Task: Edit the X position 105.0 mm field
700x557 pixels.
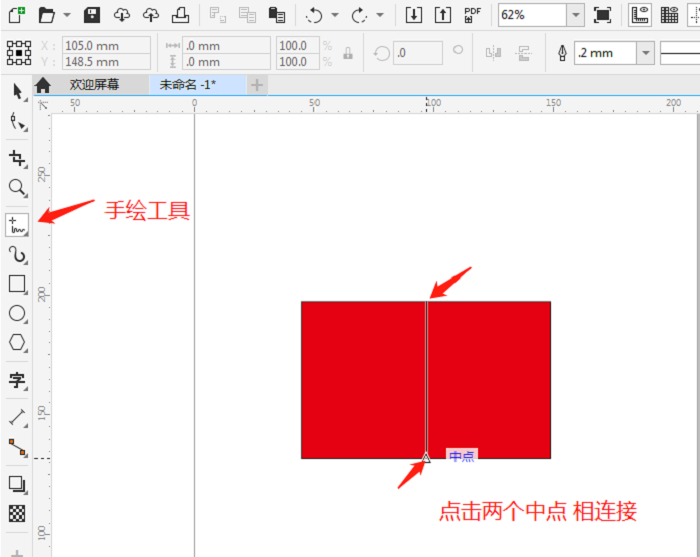Action: [x=106, y=46]
